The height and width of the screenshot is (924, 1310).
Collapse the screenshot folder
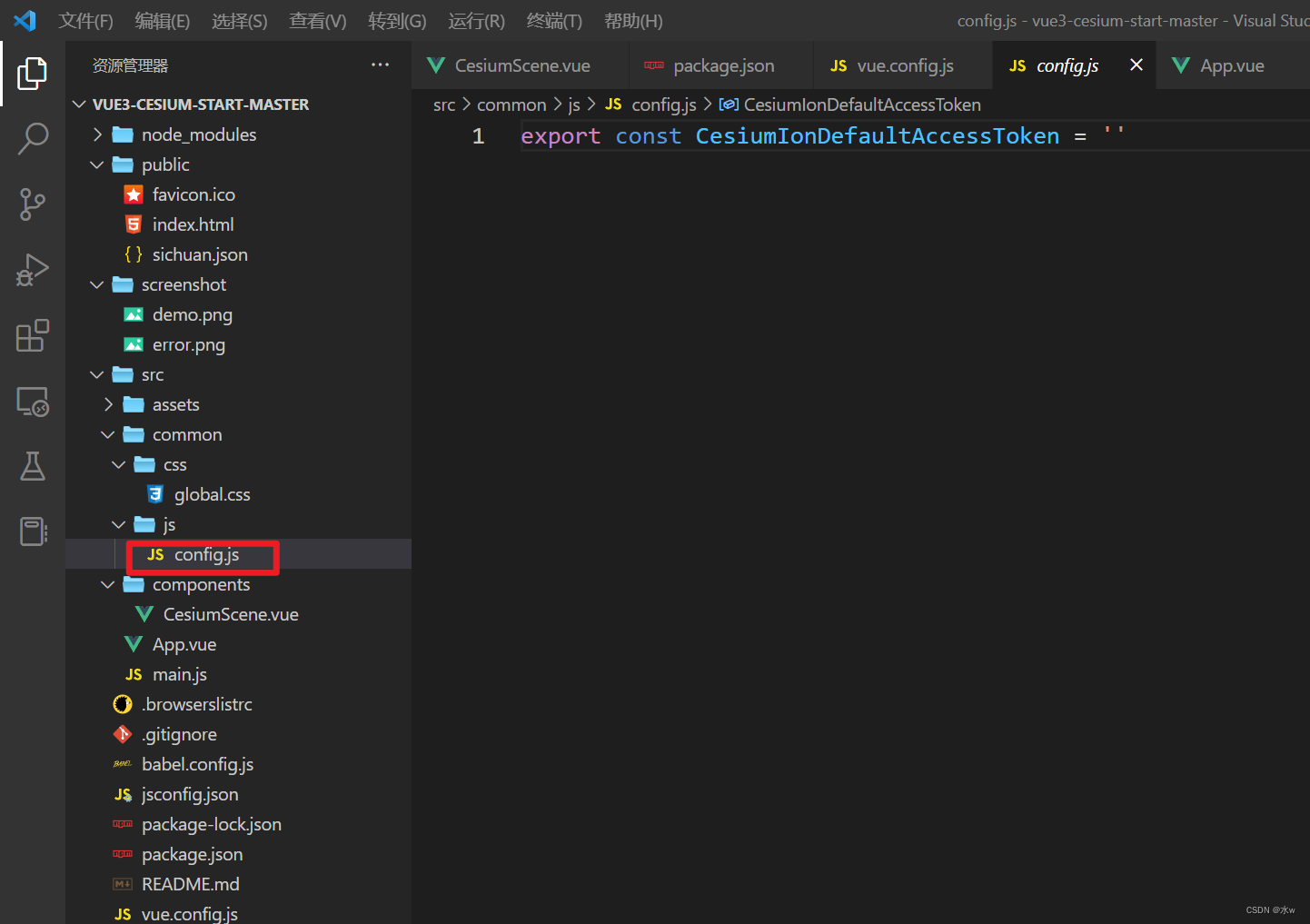97,284
